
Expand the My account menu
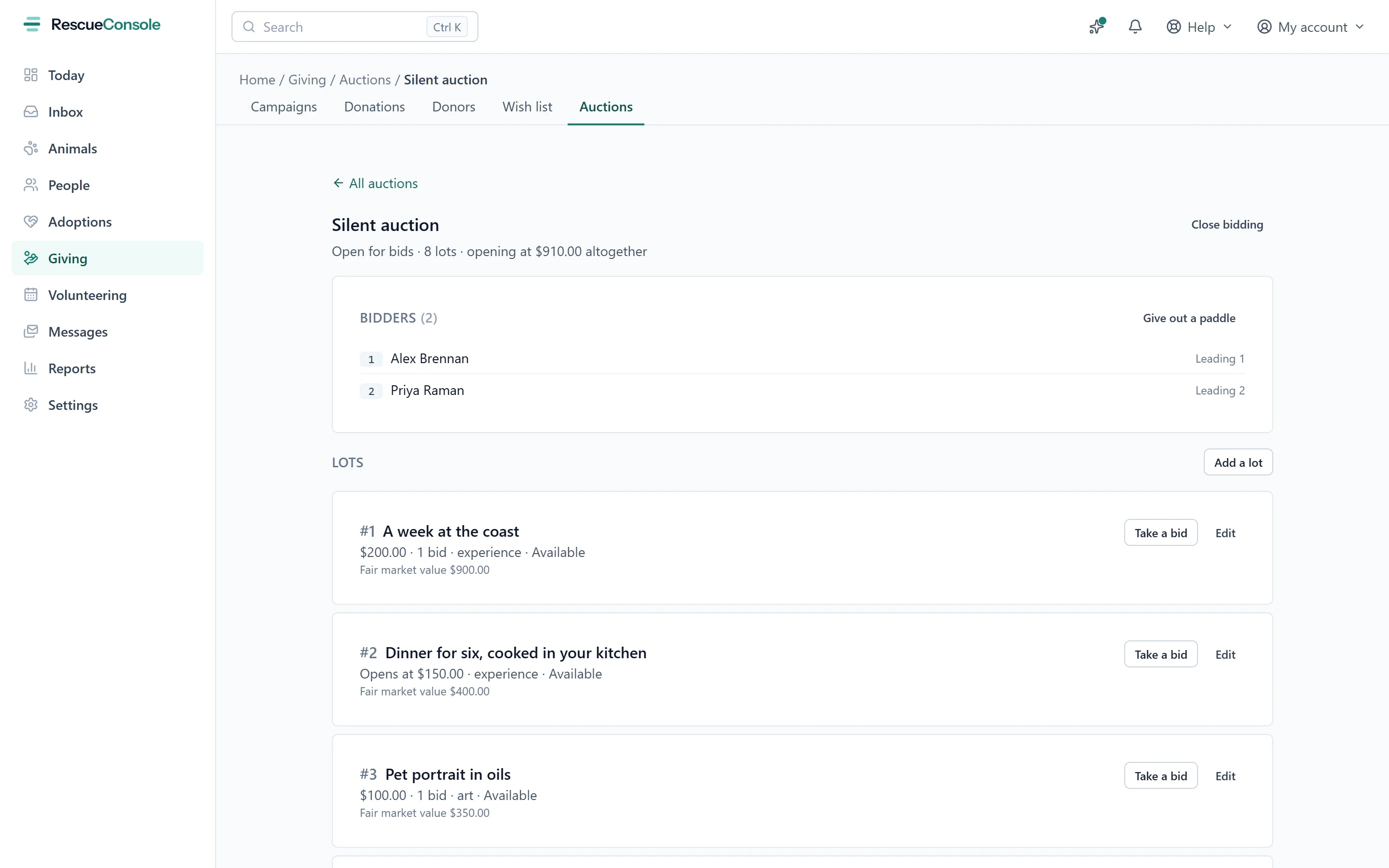tap(1310, 27)
